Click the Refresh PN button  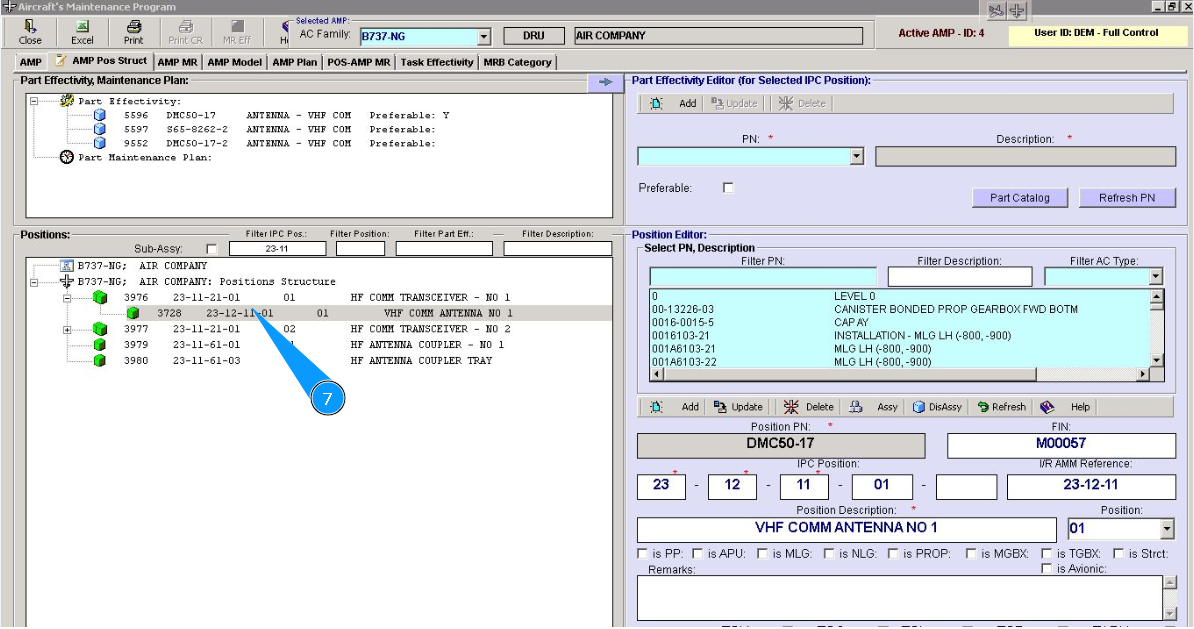(1126, 198)
